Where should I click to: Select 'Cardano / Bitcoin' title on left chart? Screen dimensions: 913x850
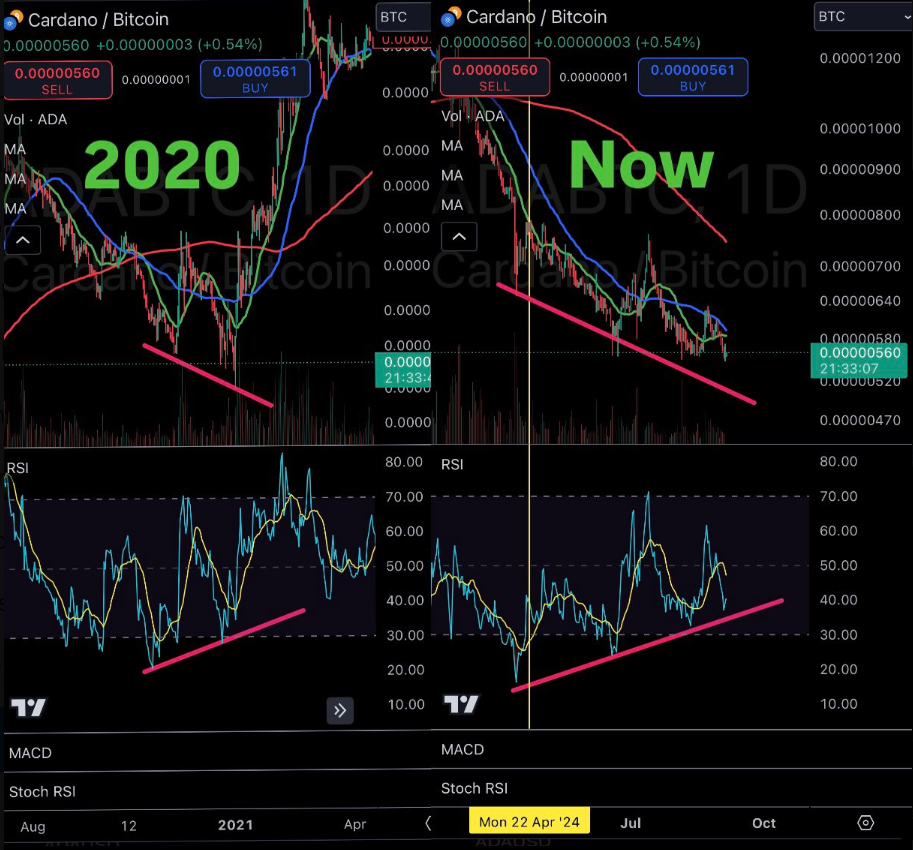98,20
